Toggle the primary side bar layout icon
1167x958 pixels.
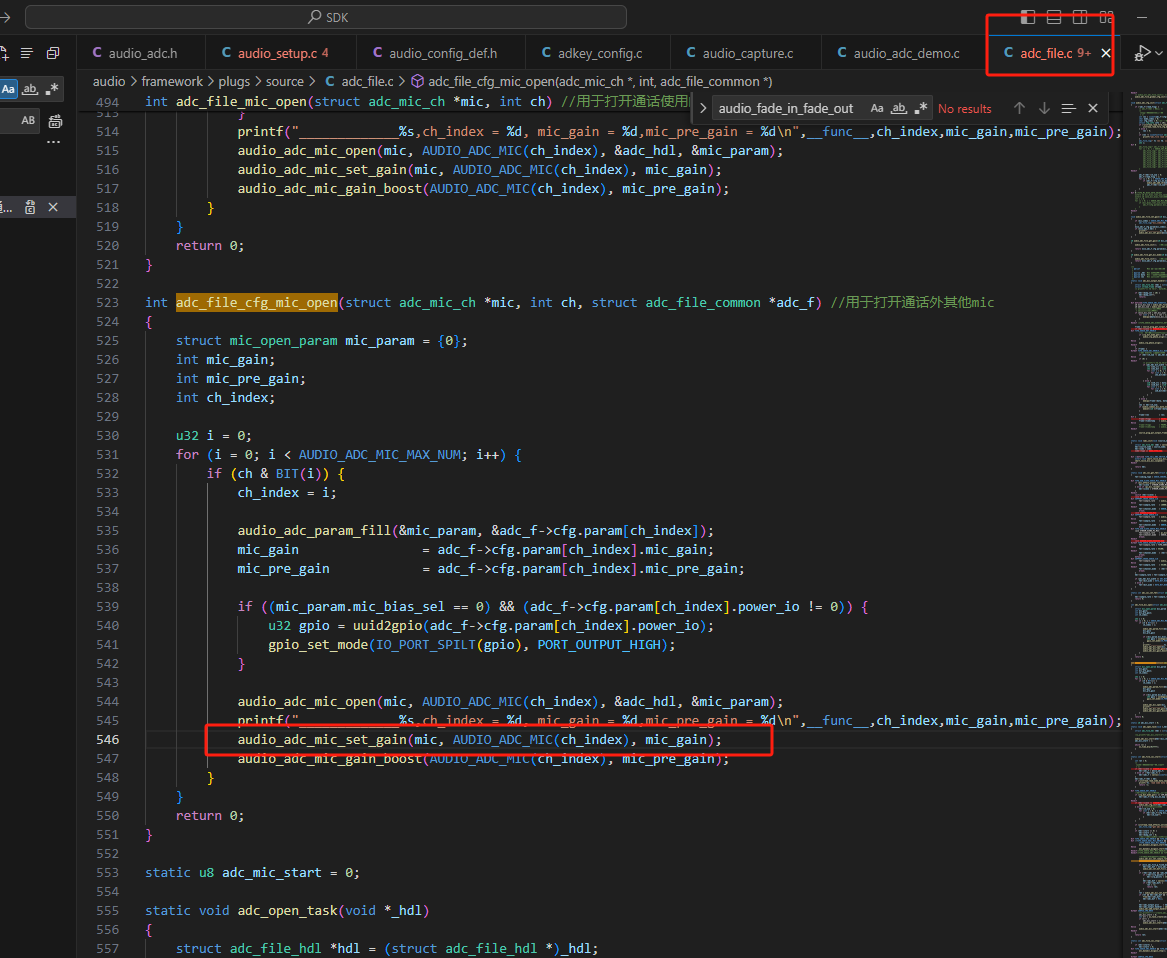(1028, 17)
